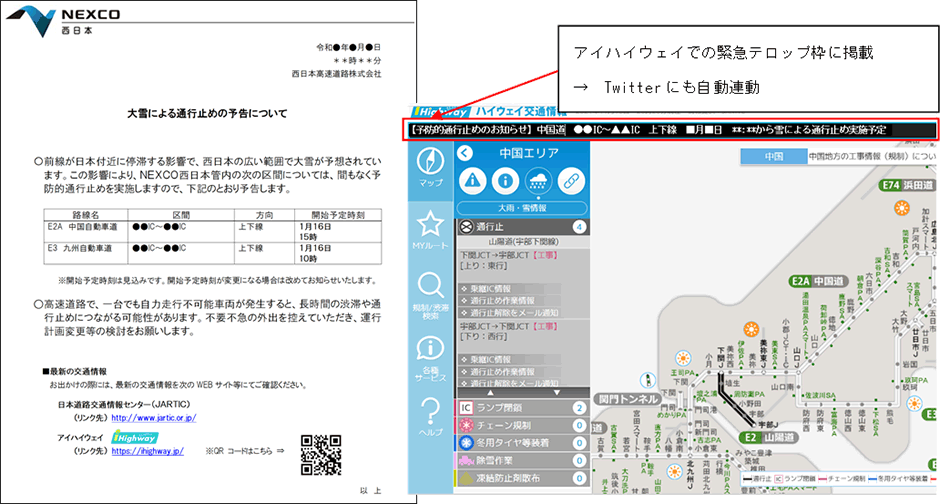The width and height of the screenshot is (940, 504).
Task: Select the 大雨・雪情報 pill tab
Action: point(522,208)
